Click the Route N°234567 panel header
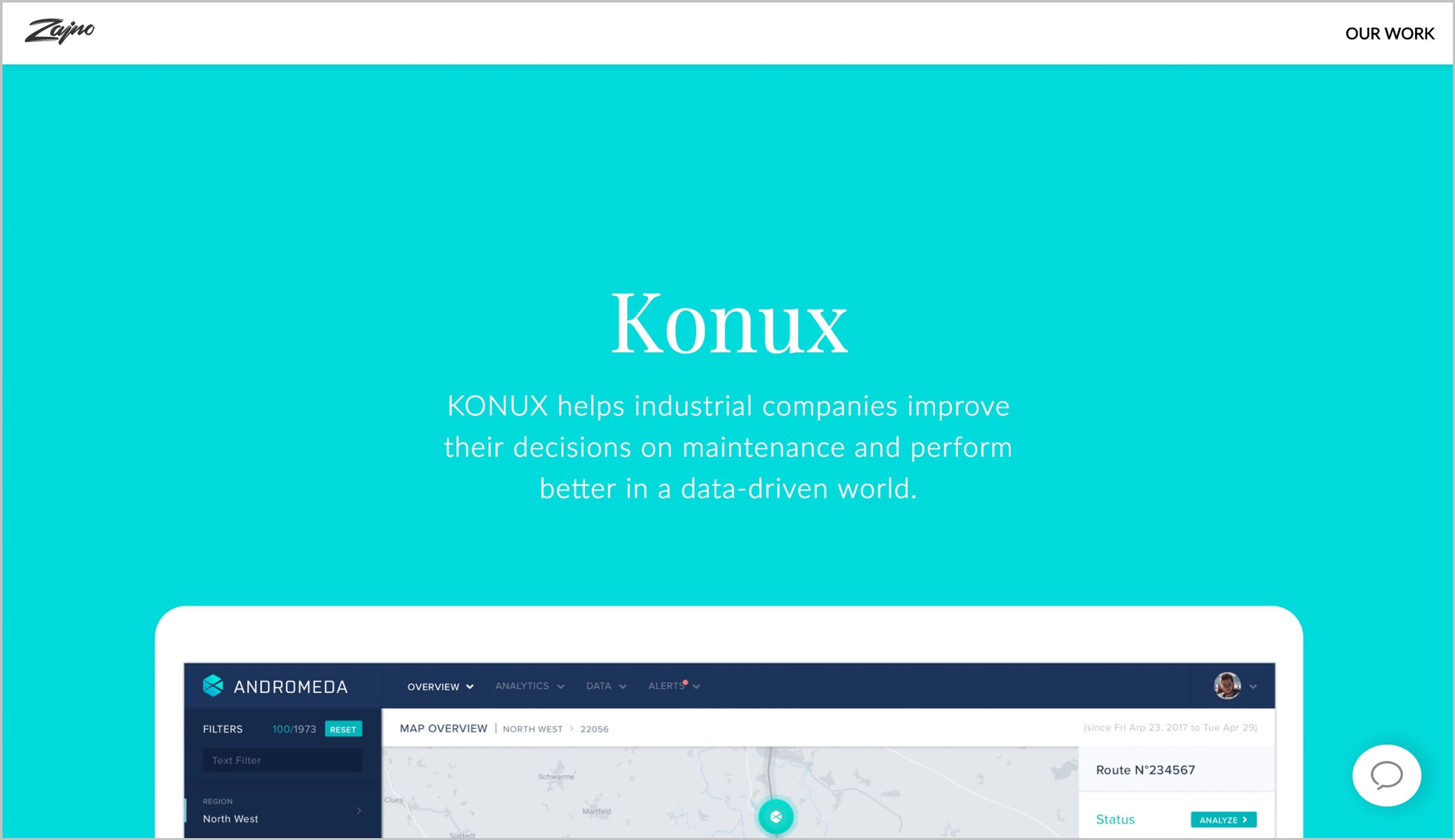Image resolution: width=1455 pixels, height=840 pixels. (1145, 769)
